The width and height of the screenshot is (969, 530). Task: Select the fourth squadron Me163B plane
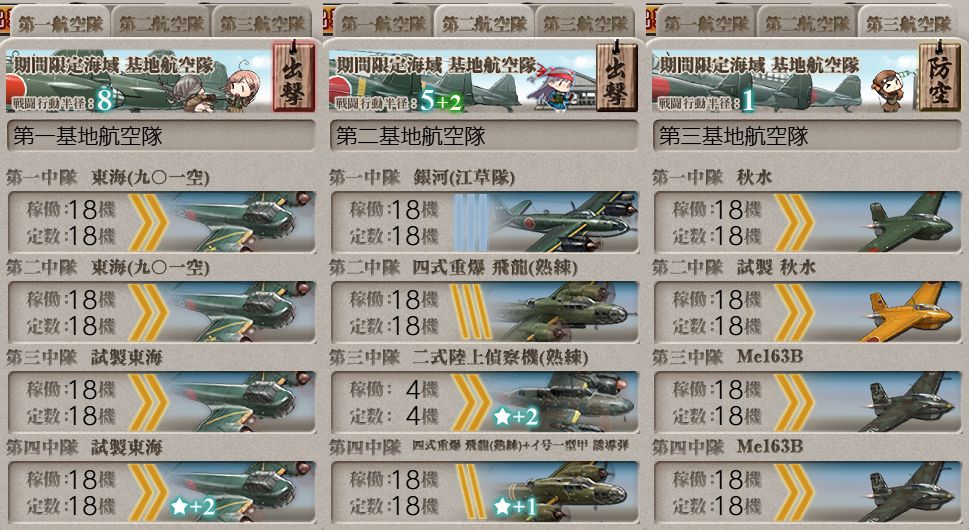coord(911,492)
